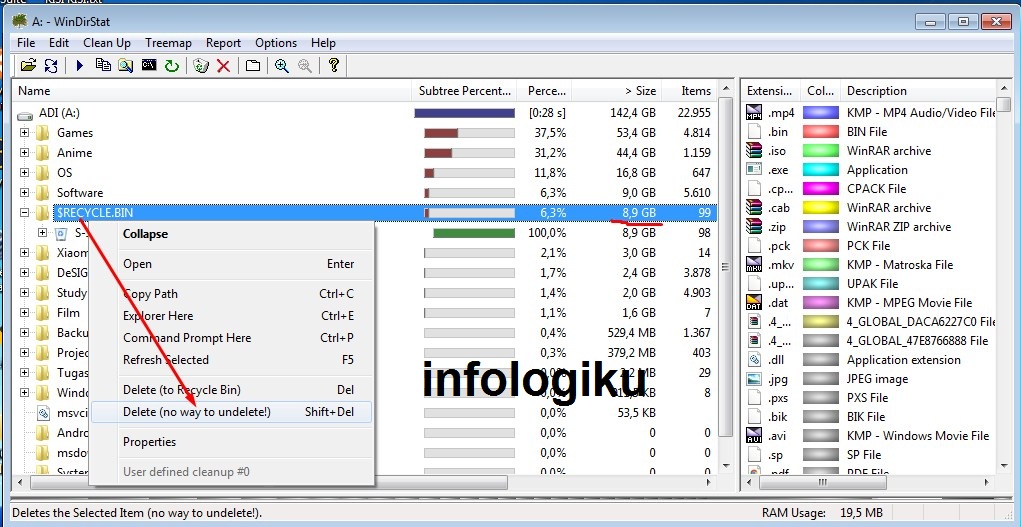Click the green Refresh Selected toolbar icon
Image resolution: width=1021 pixels, height=527 pixels.
171,66
